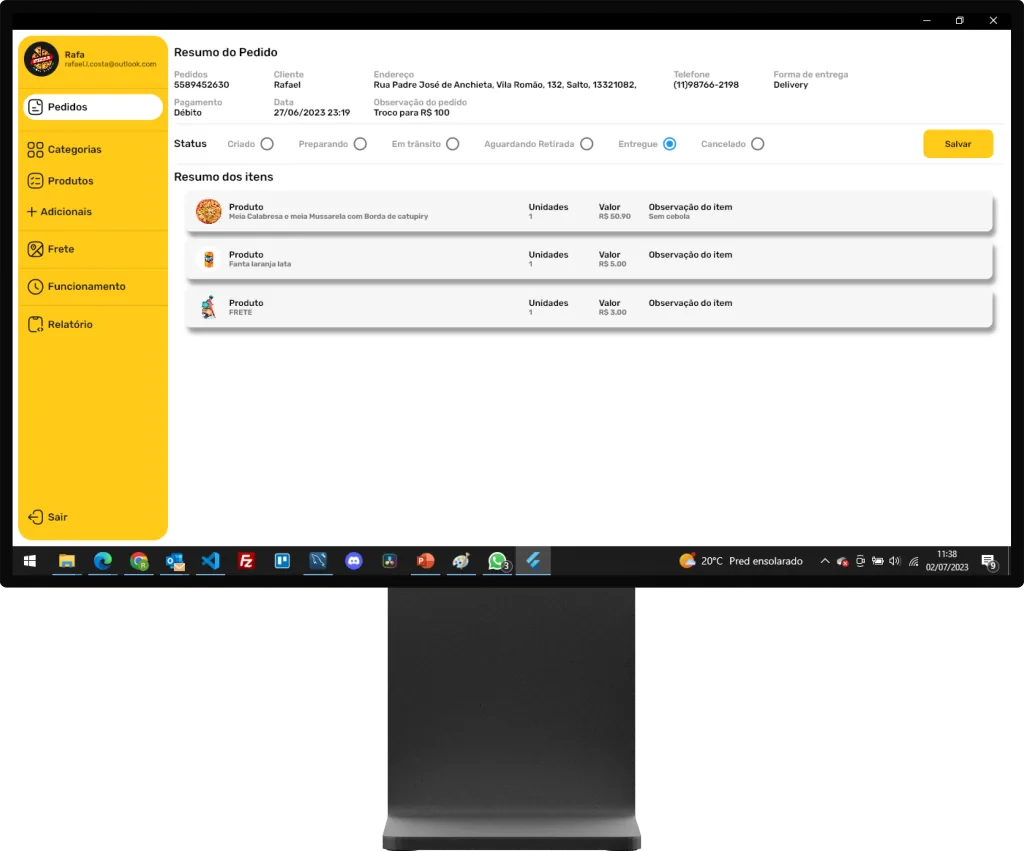1024x851 pixels.
Task: Click the payment value Débito
Action: [x=188, y=112]
